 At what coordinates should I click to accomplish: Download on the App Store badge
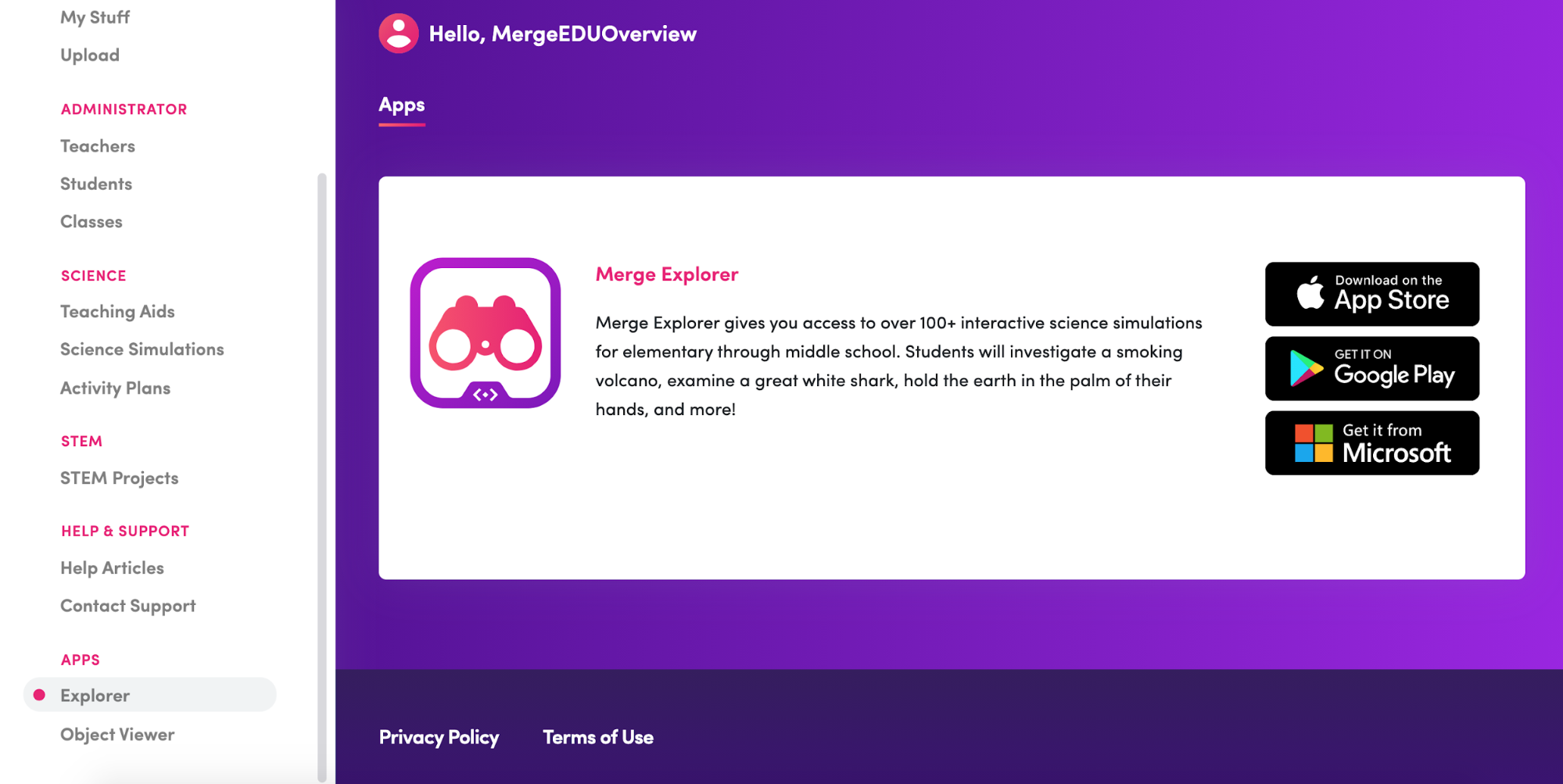(1372, 294)
